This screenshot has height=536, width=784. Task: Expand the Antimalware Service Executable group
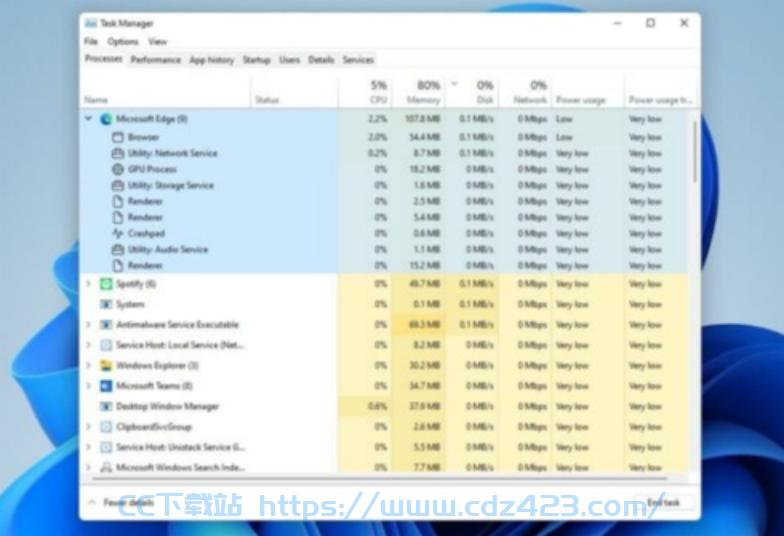click(88, 324)
